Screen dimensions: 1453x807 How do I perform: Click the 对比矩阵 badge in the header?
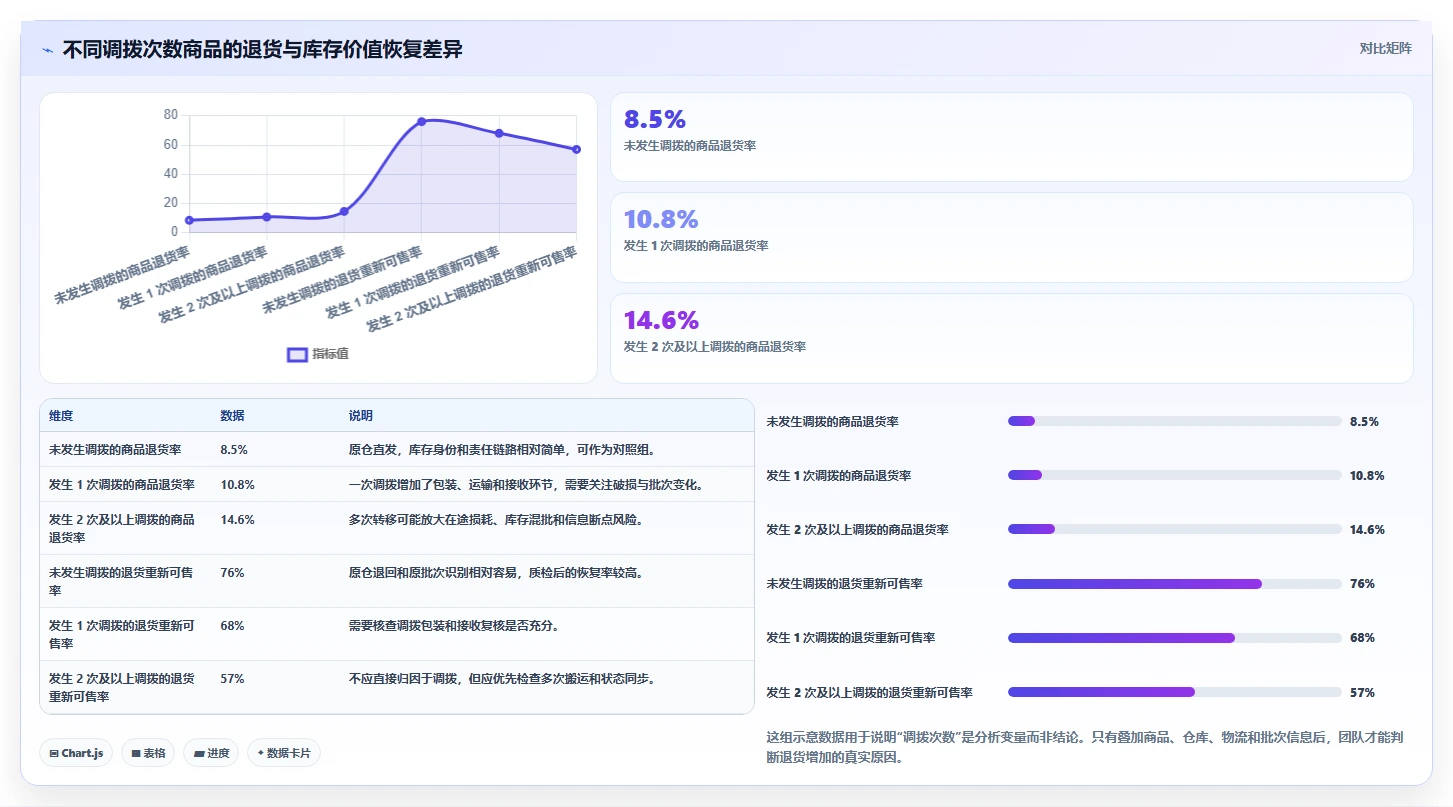pyautogui.click(x=1385, y=48)
